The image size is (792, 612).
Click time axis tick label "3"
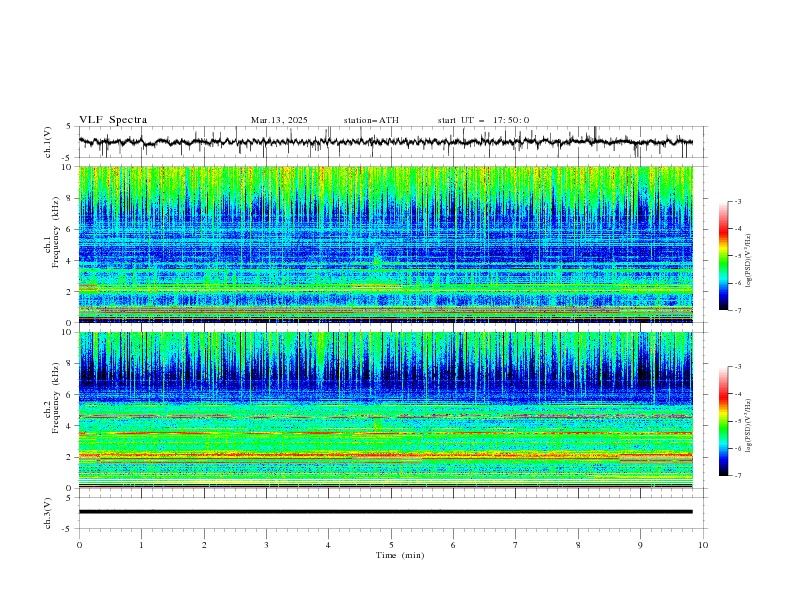coord(266,545)
